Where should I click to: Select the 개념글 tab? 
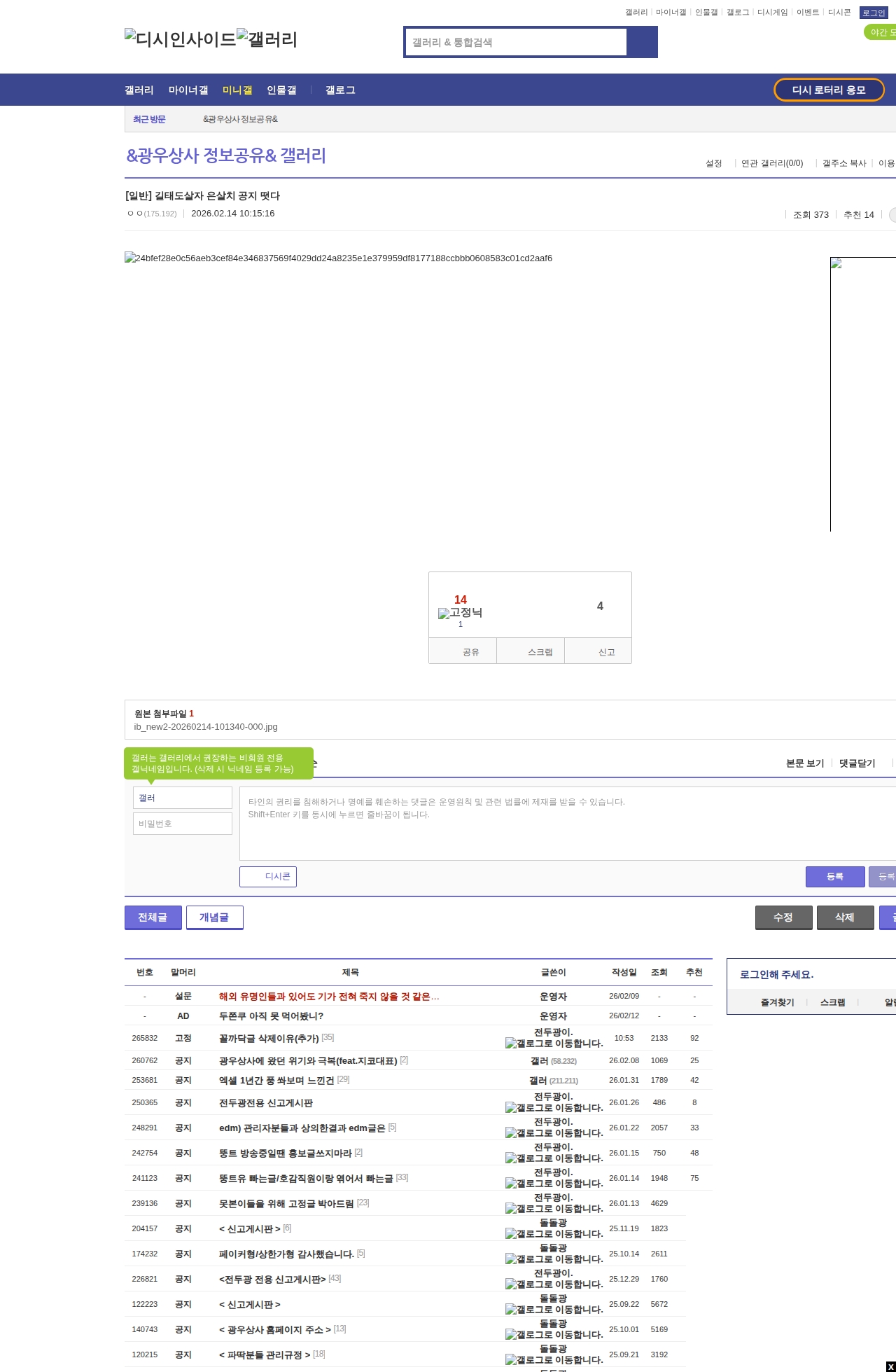(214, 917)
